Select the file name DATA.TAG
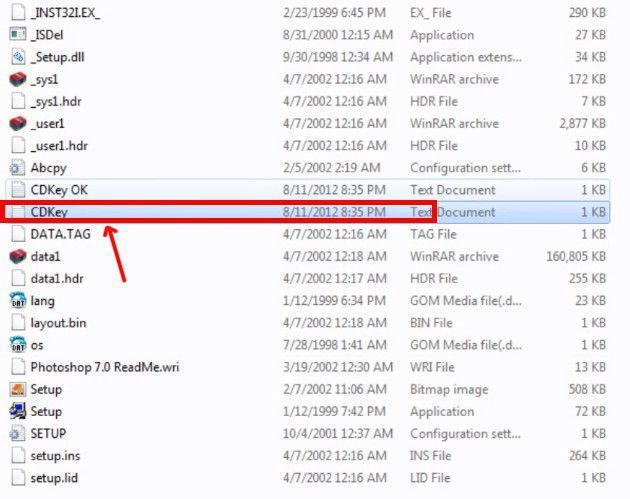The height and width of the screenshot is (499, 630). (61, 234)
